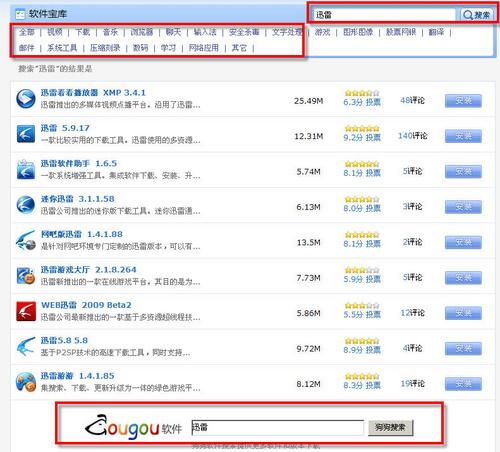Click the 迅雷游戏大厅 icon
The image size is (500, 452).
(x=26, y=276)
